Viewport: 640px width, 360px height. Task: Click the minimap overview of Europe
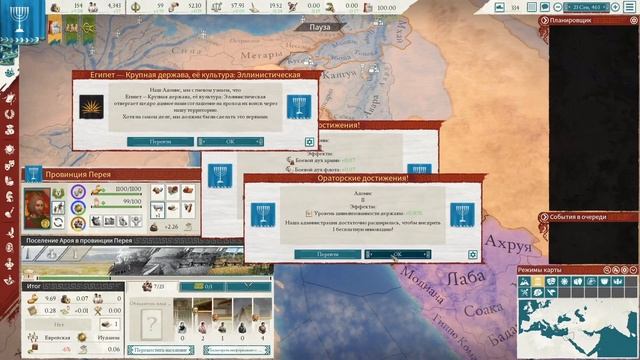577,328
